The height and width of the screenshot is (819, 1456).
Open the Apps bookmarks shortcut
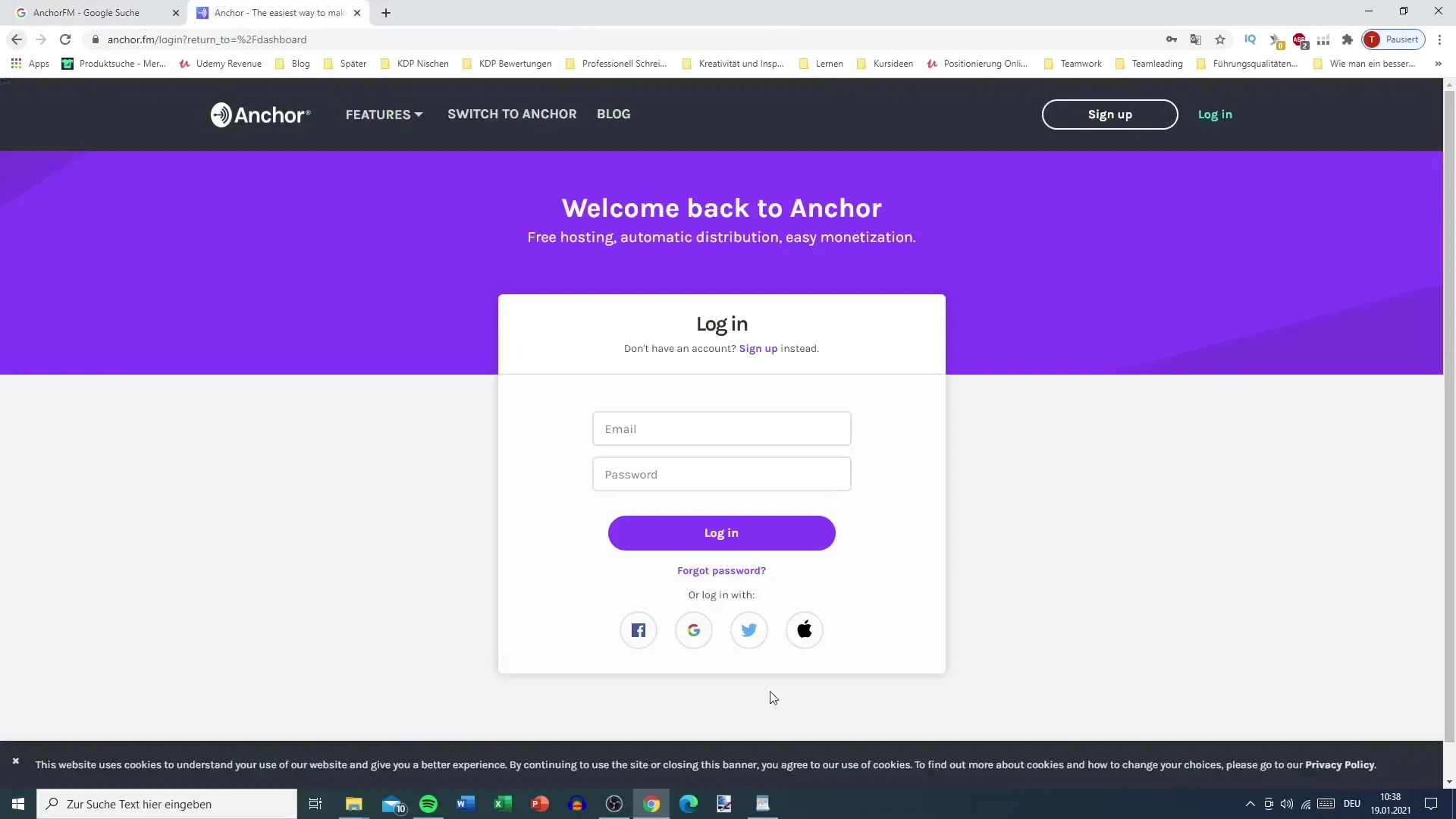pyautogui.click(x=30, y=64)
